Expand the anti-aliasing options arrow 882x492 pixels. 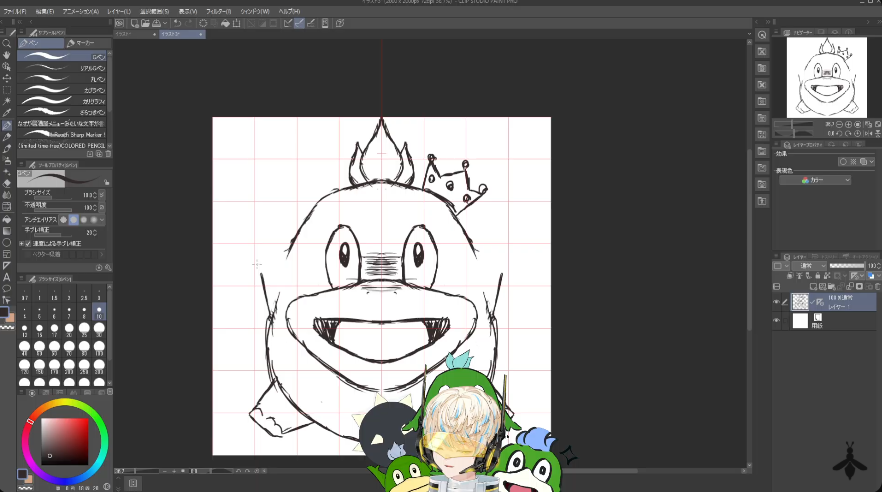click(102, 220)
